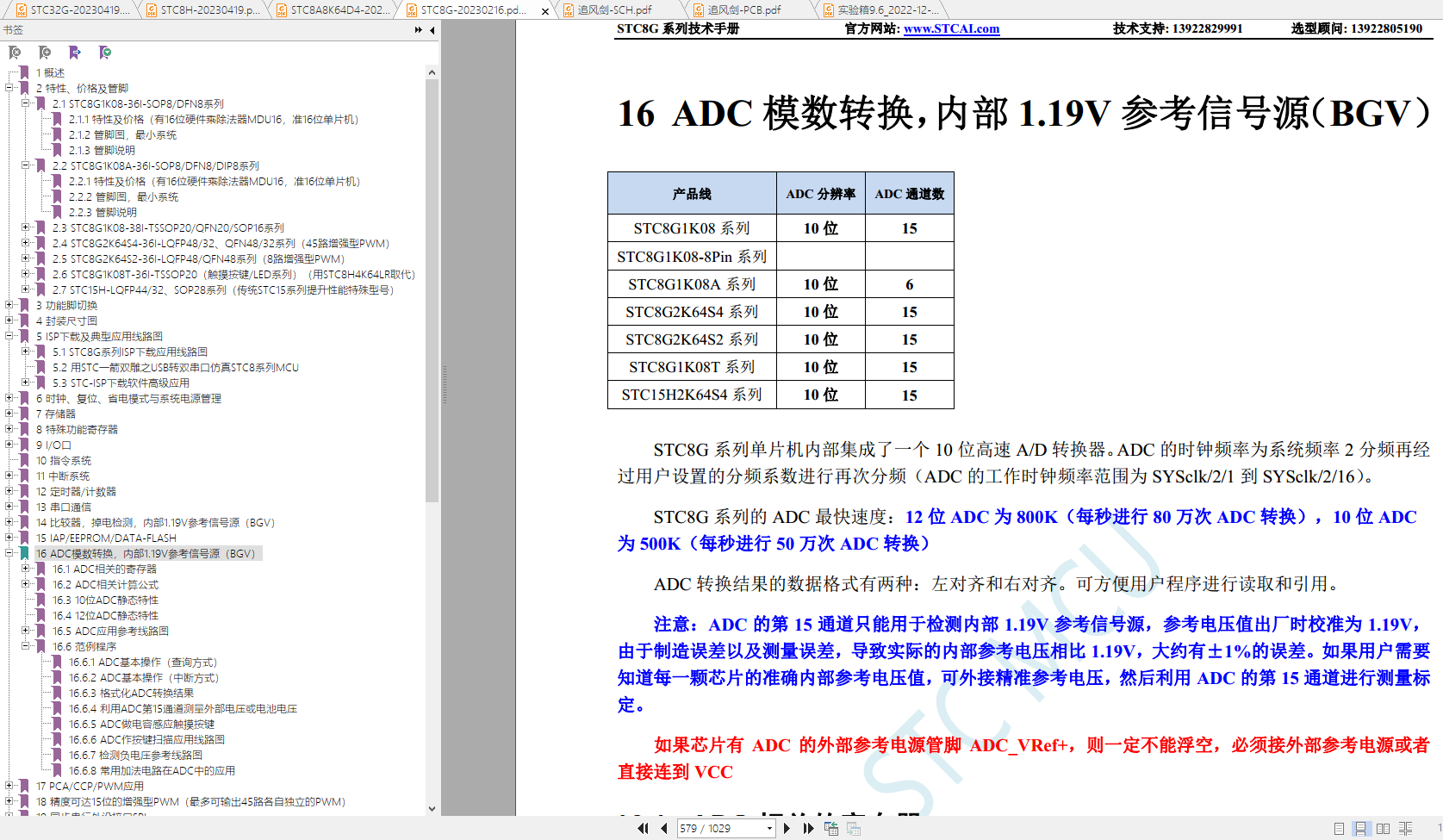This screenshot has height=840, width=1443.
Task: Switch to continuous page view mode
Action: pos(1360,829)
